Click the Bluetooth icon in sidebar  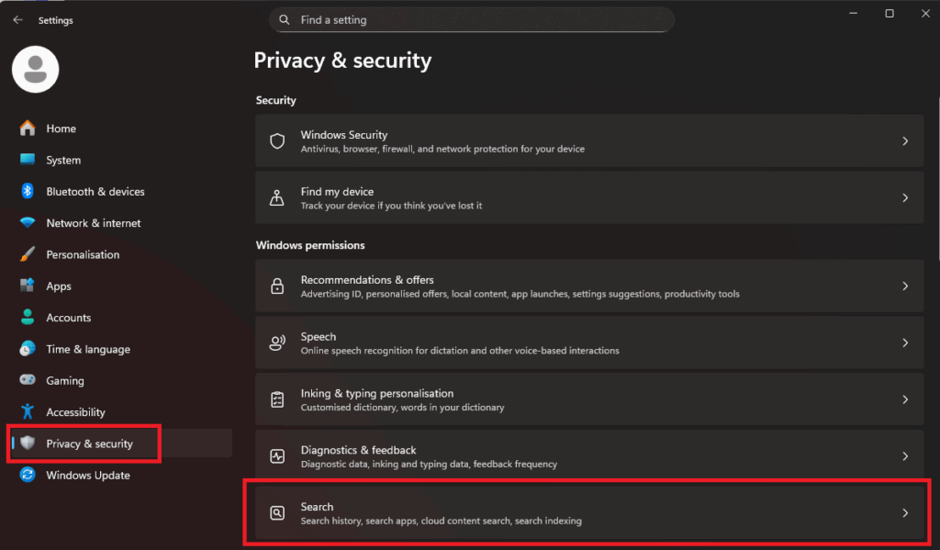click(x=28, y=191)
